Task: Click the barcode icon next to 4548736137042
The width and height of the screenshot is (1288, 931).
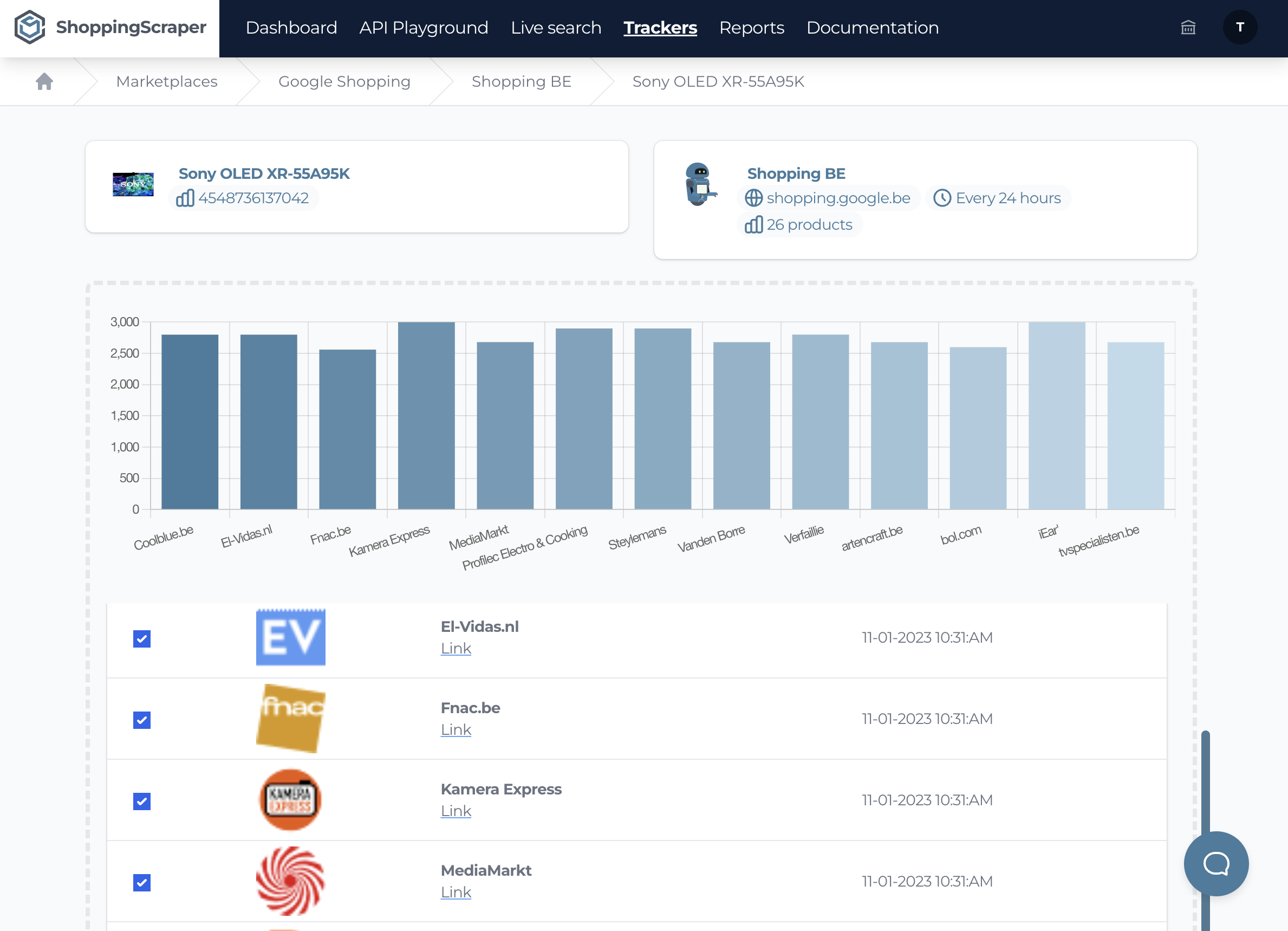Action: (x=185, y=198)
